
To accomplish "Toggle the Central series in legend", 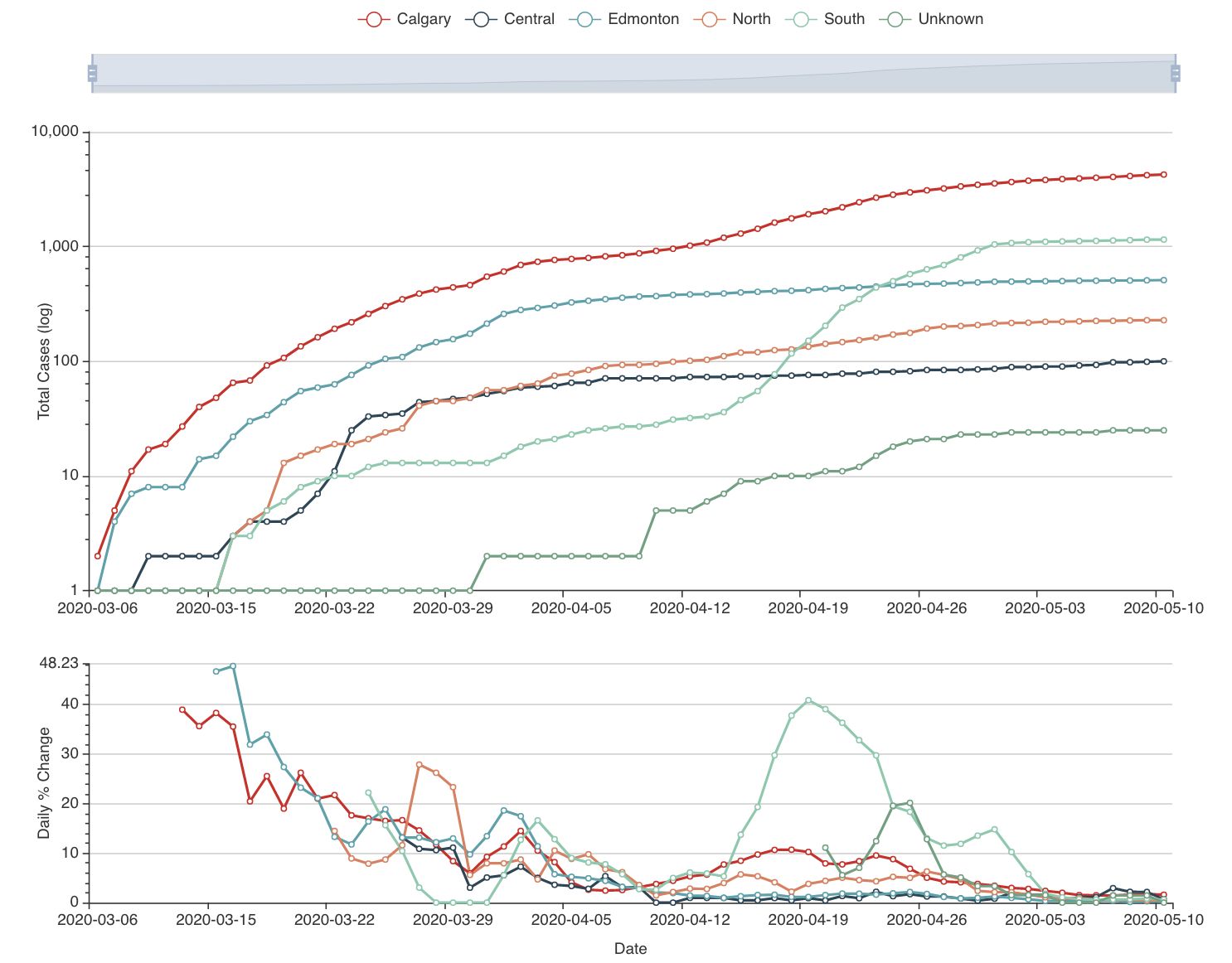I will tap(510, 19).
